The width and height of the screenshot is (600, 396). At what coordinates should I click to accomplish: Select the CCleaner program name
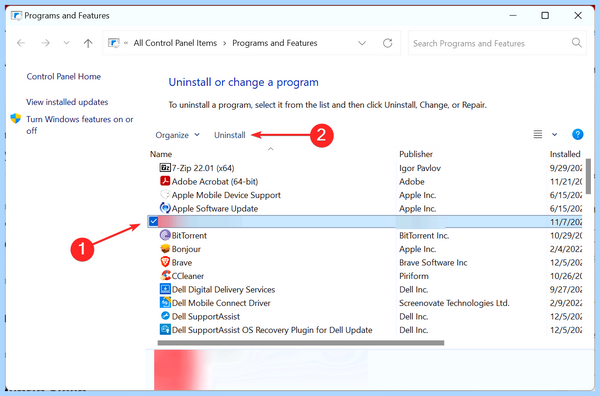[188, 276]
